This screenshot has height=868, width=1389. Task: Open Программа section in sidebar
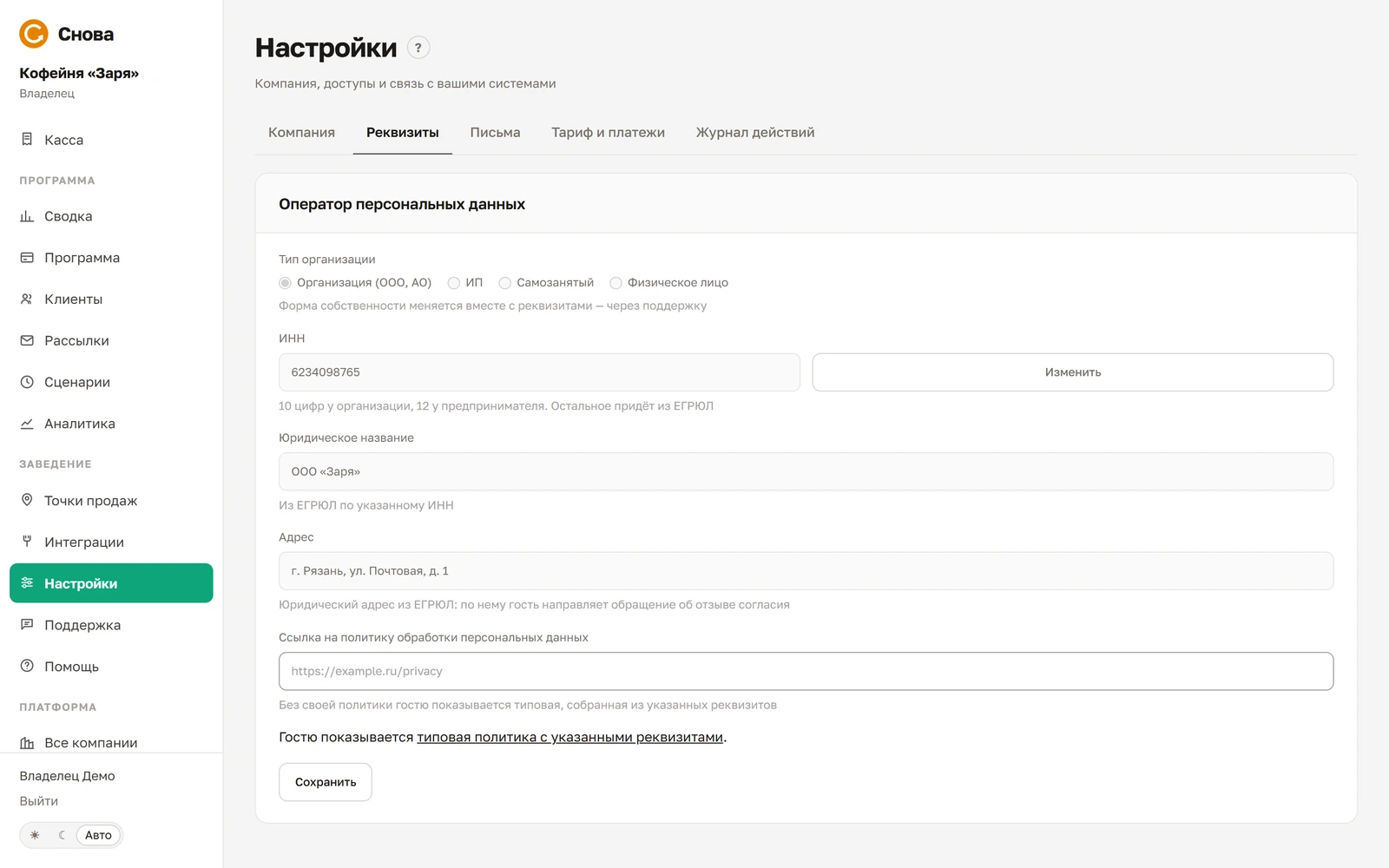pos(111,258)
